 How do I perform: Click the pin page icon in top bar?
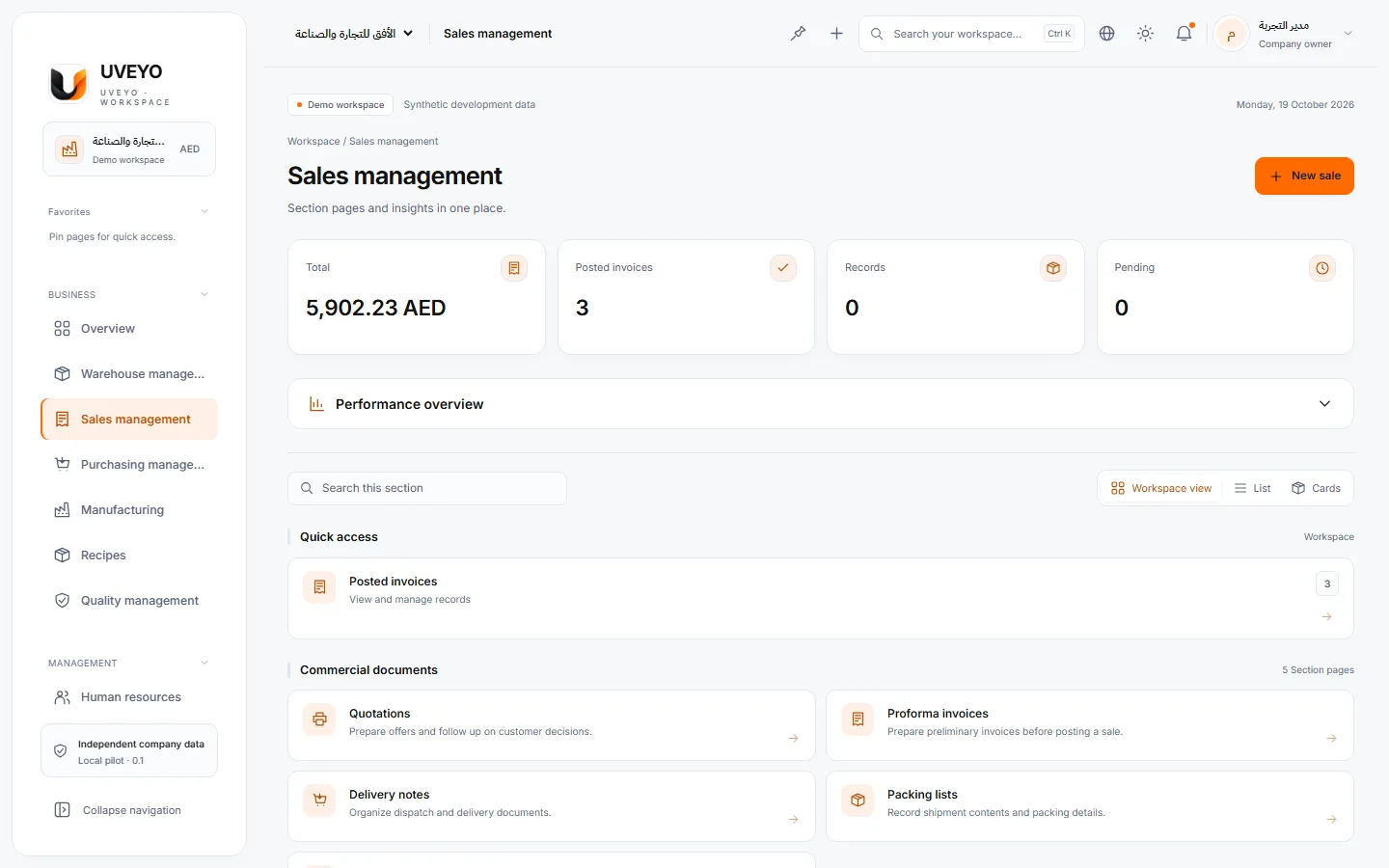coord(798,34)
